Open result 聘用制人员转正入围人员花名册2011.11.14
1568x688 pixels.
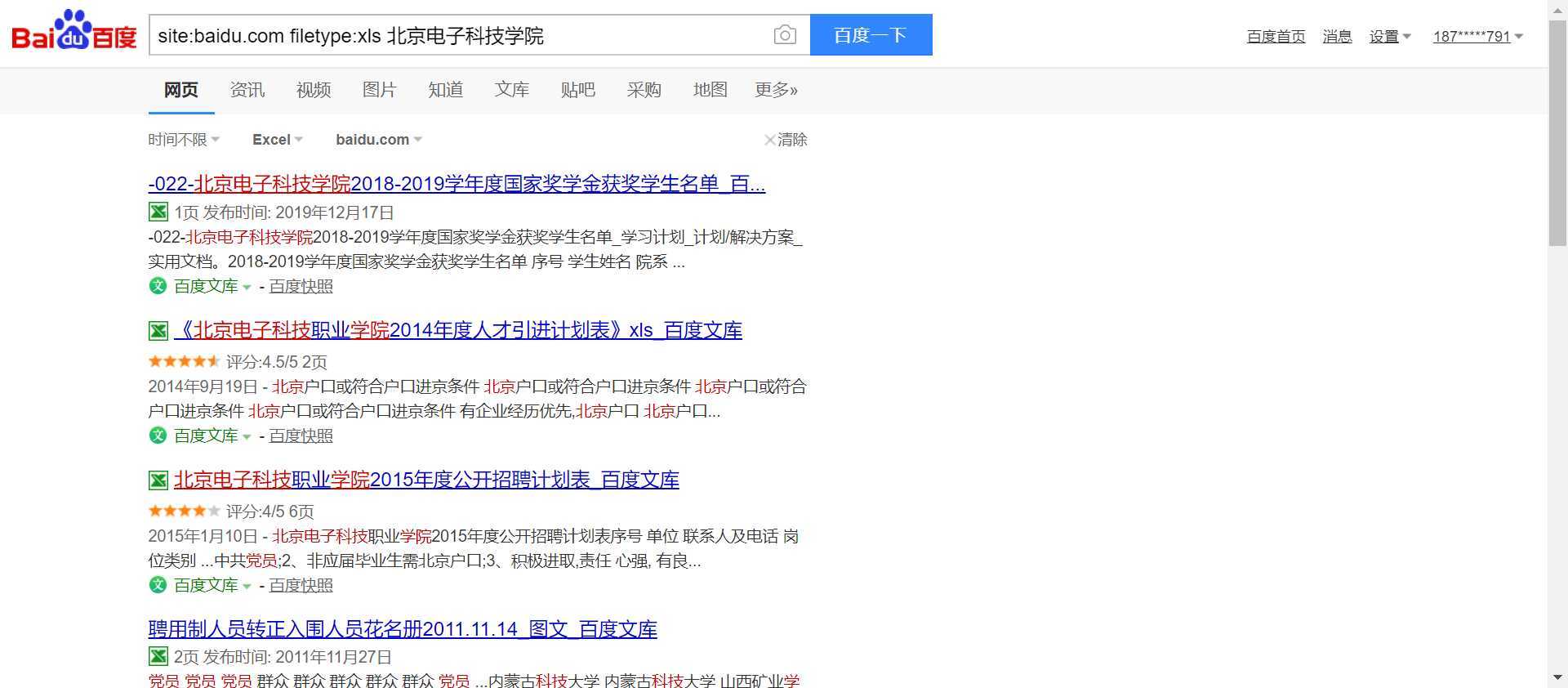click(x=403, y=629)
